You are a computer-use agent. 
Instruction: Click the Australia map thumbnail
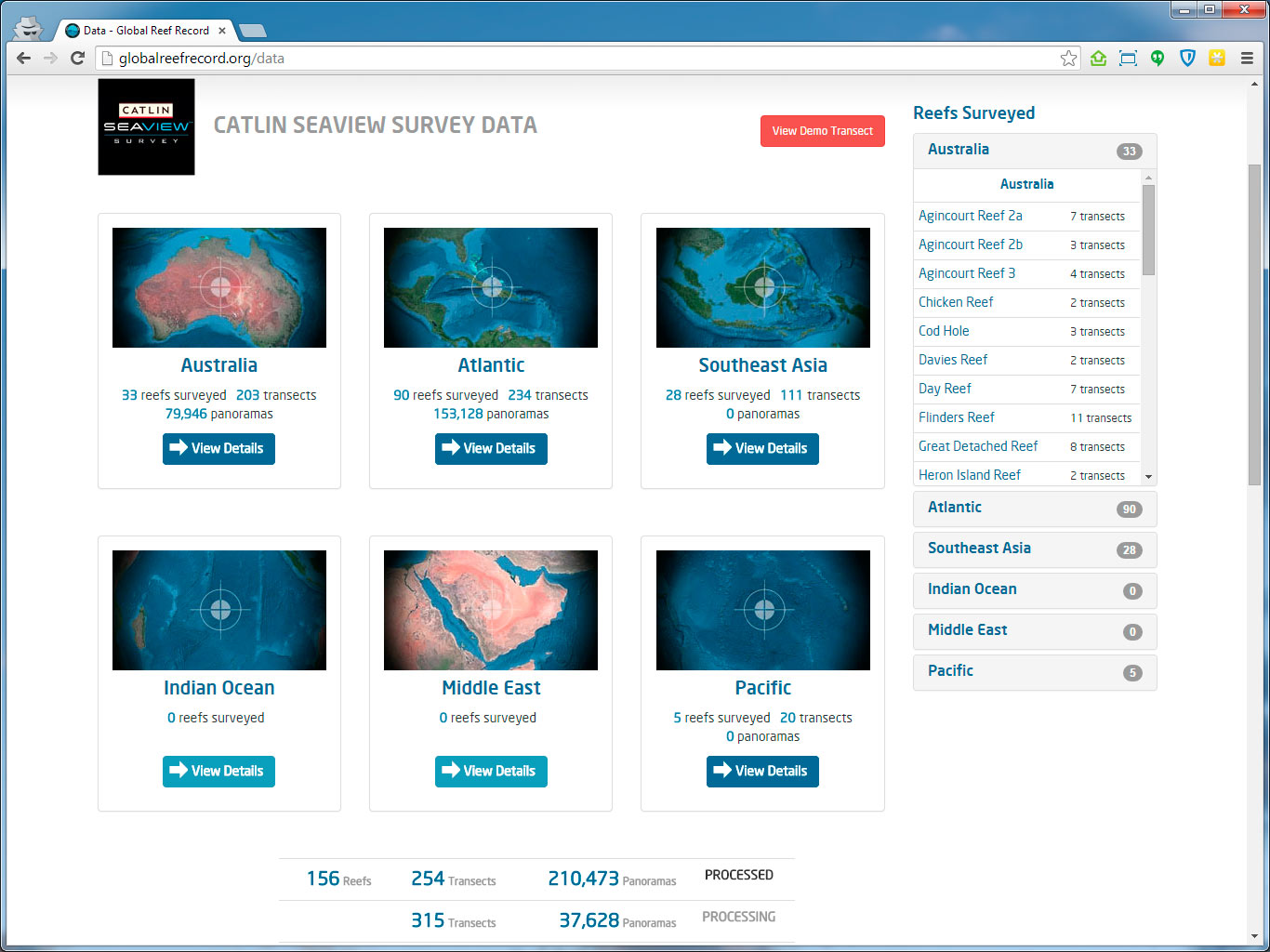[x=219, y=287]
